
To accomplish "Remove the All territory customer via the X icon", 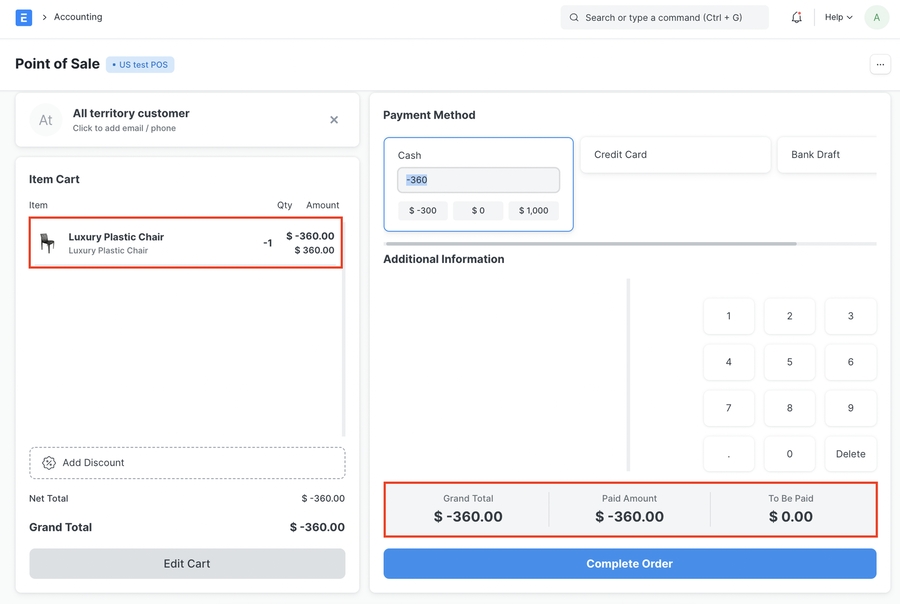I will coord(334,119).
